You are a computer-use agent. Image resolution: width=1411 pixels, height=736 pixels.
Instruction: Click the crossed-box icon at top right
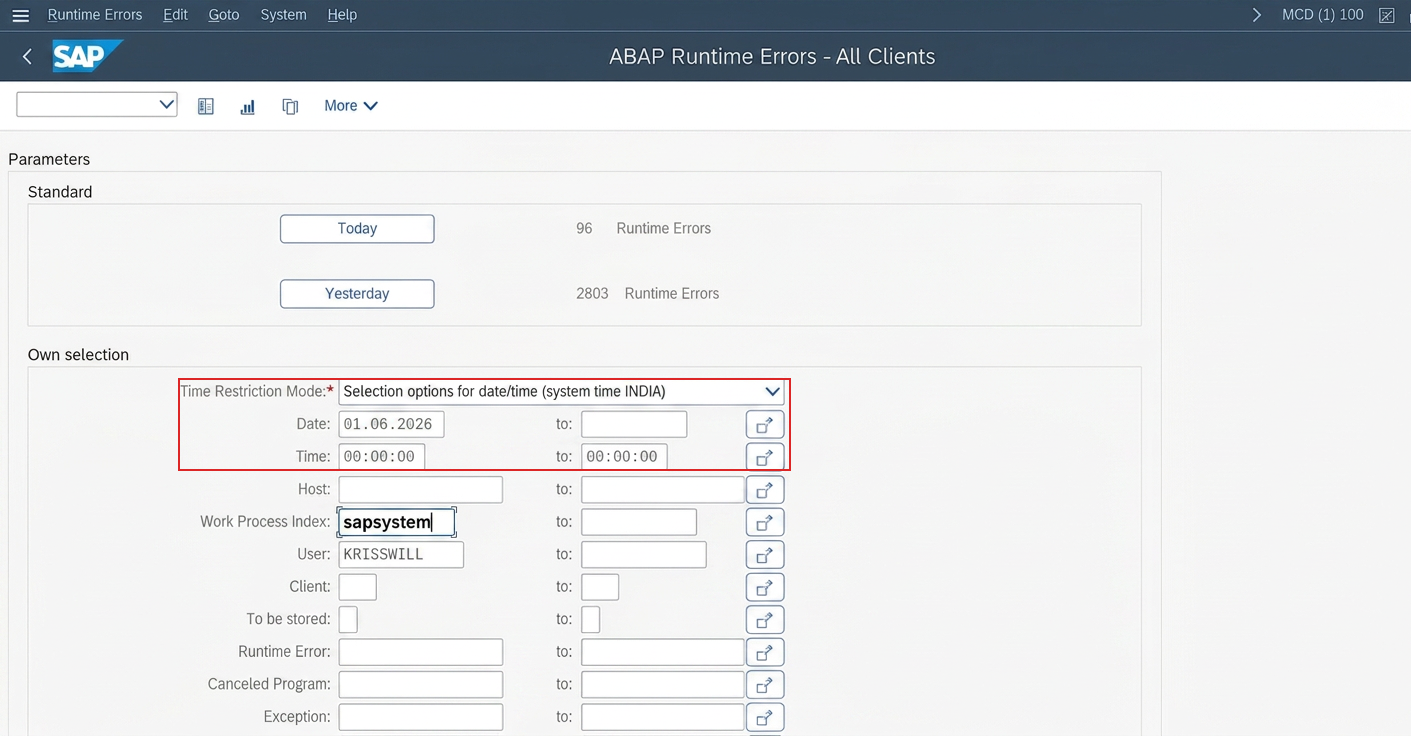pyautogui.click(x=1386, y=15)
